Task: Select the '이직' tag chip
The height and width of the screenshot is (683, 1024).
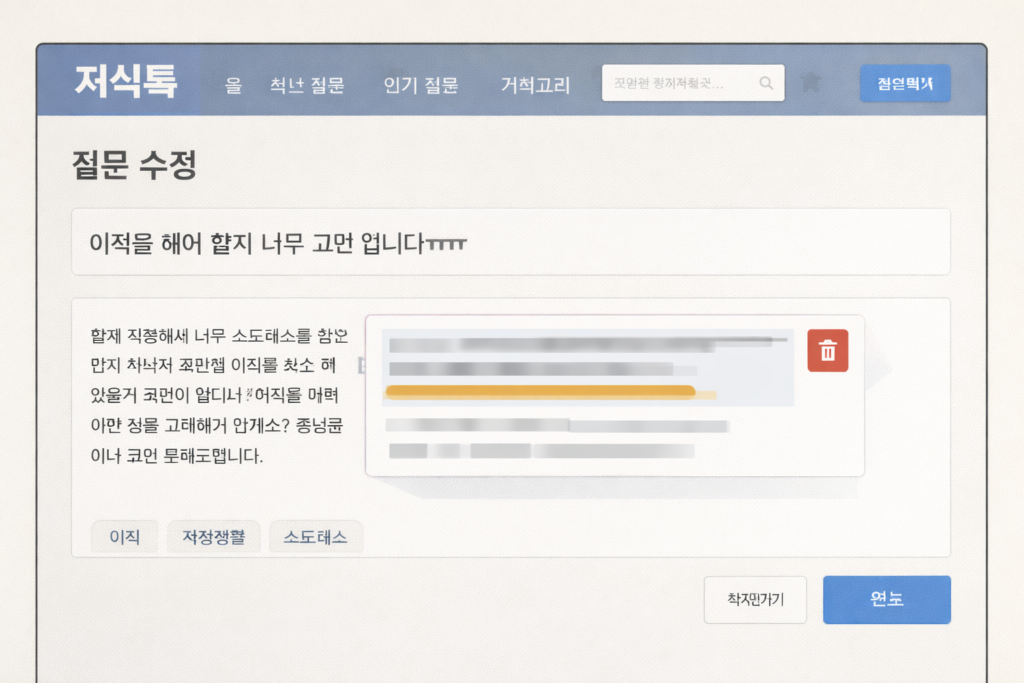Action: pos(124,537)
